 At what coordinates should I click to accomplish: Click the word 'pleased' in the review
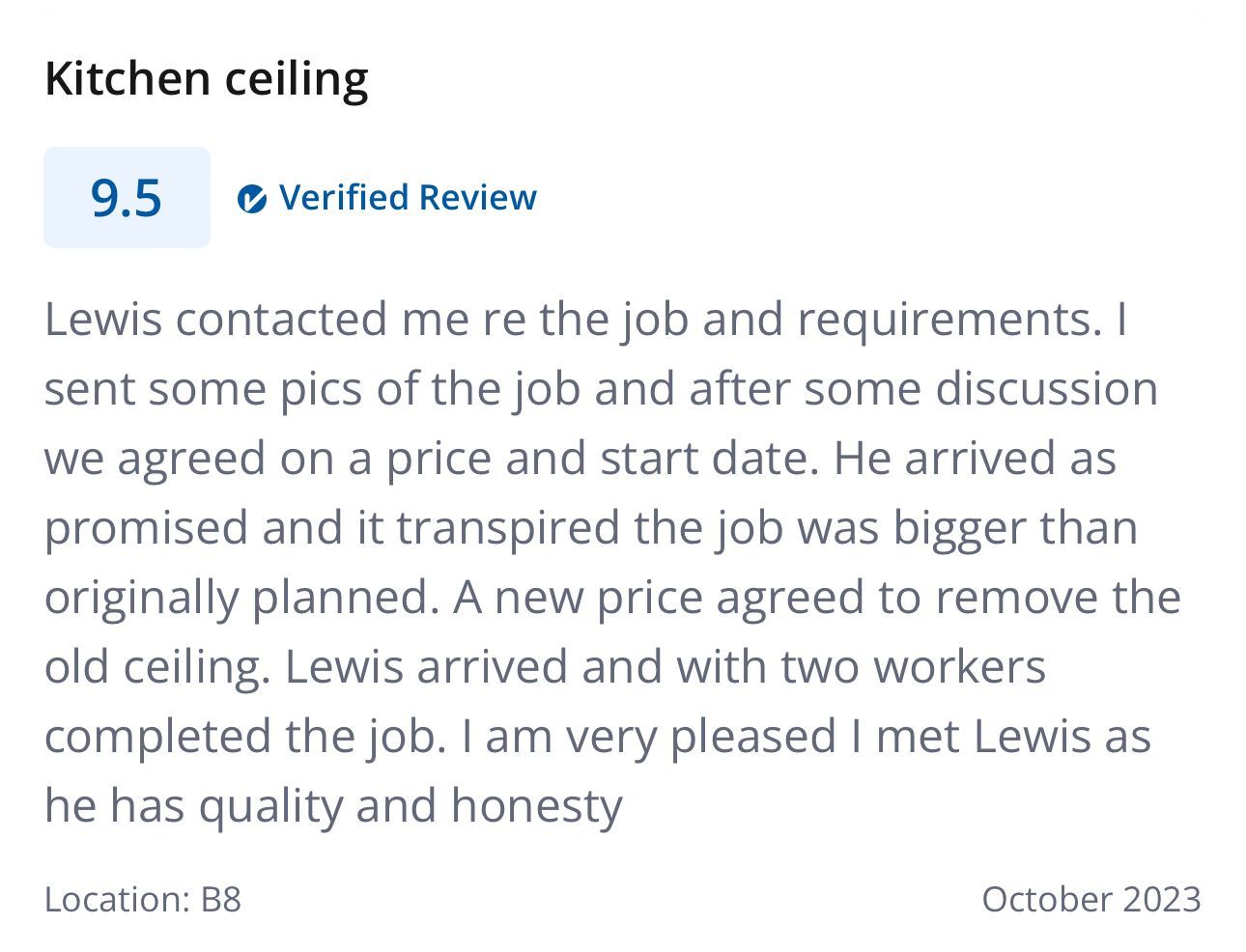pyautogui.click(x=752, y=737)
